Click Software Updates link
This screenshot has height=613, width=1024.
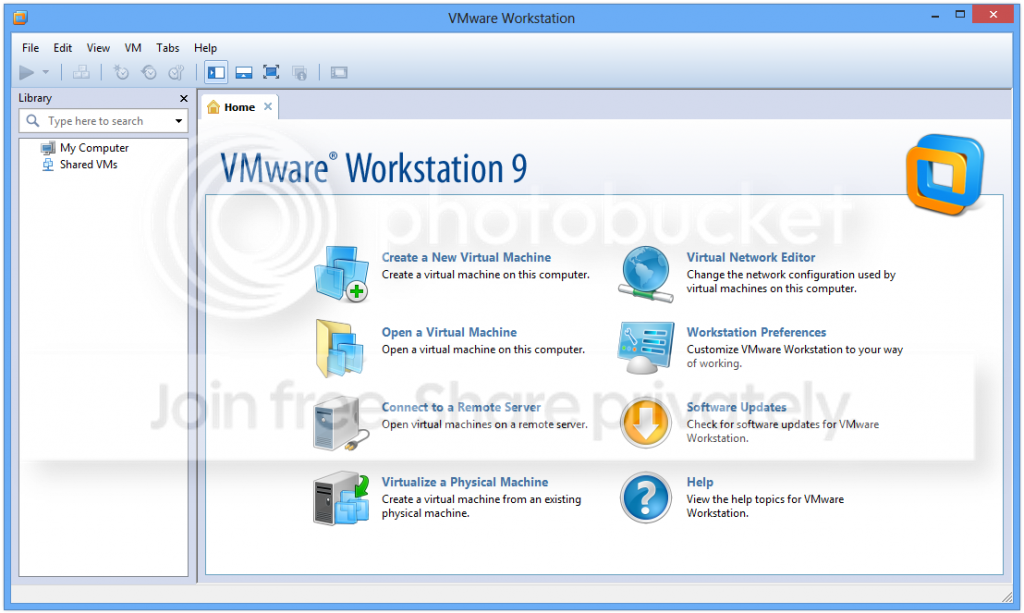[x=737, y=407]
